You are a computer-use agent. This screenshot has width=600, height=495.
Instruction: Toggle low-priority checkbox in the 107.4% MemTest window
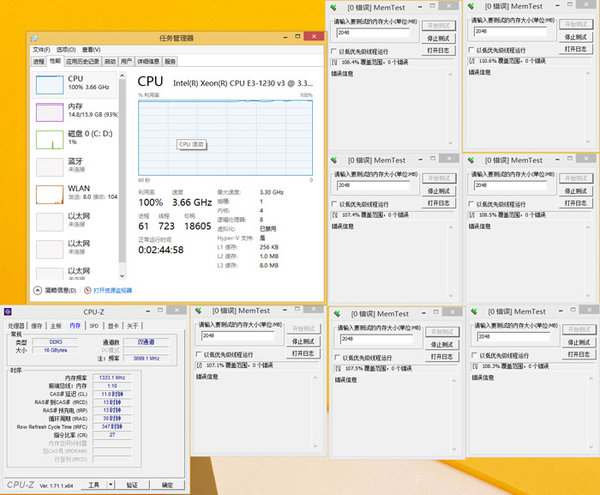[x=334, y=204]
